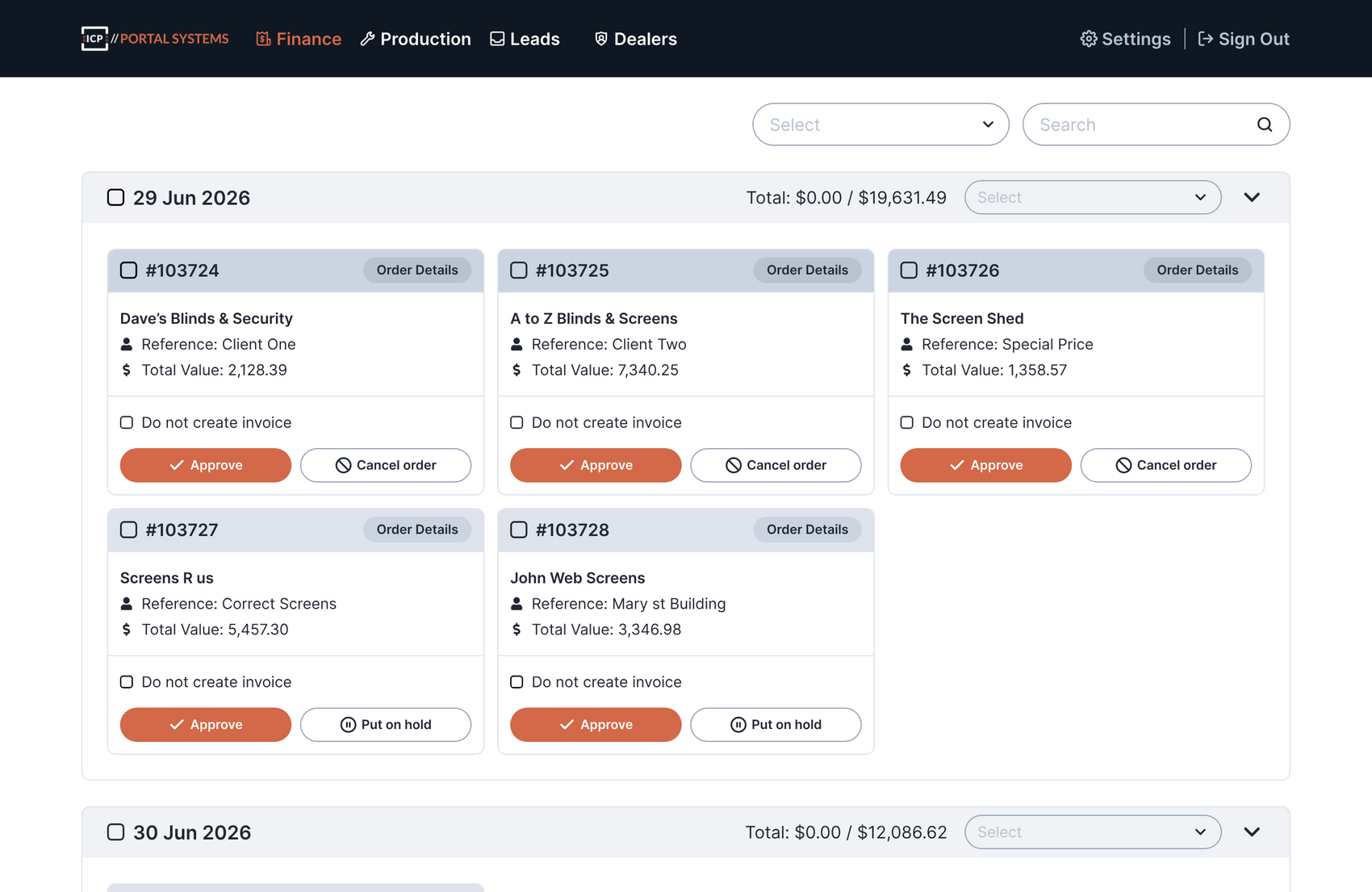Screen dimensions: 1372x892
Task: Click the Dave's Blinds & Security dealer name
Action: (207, 319)
